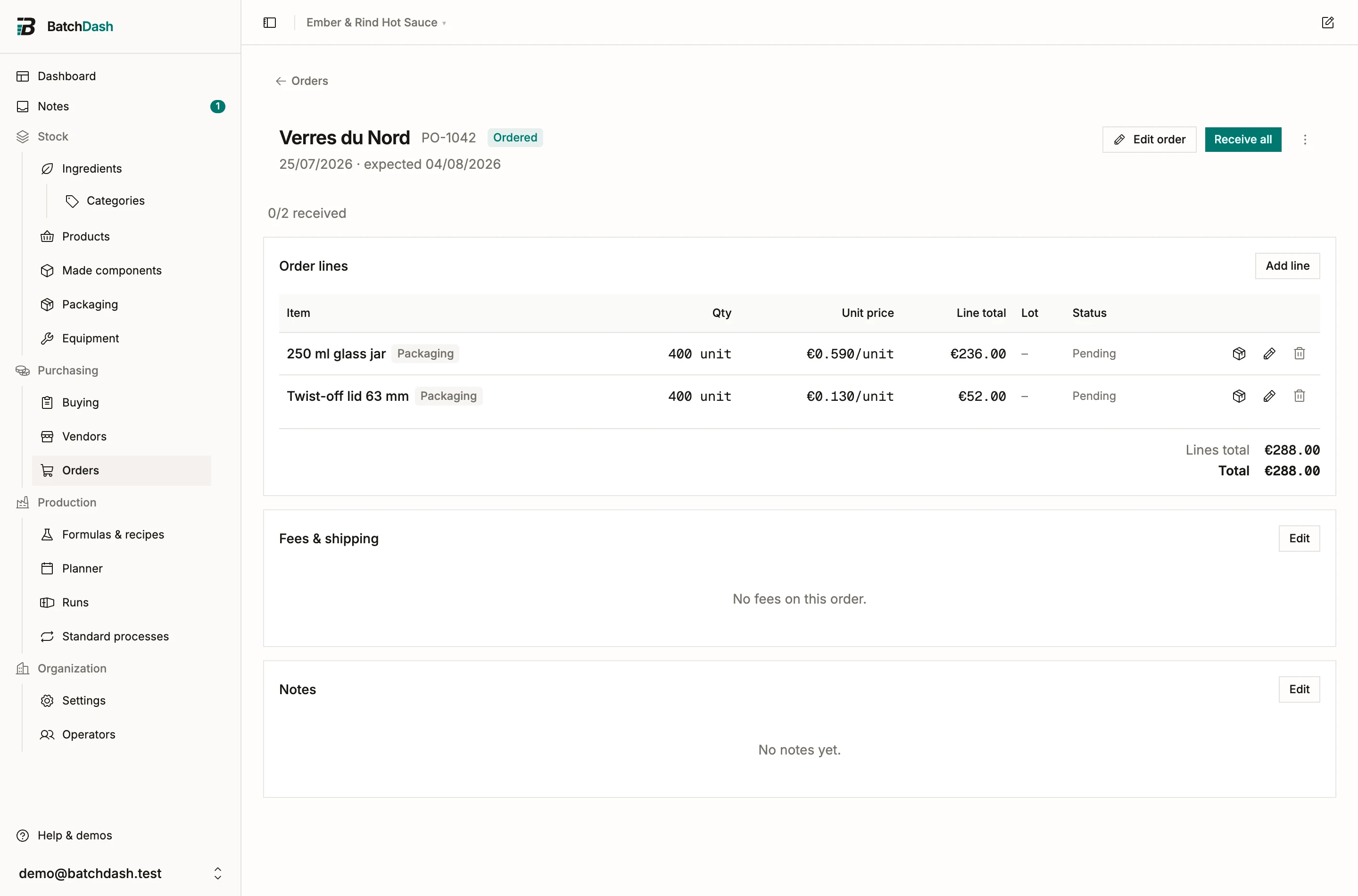
Task: Go back to Orders list link
Action: [x=302, y=81]
